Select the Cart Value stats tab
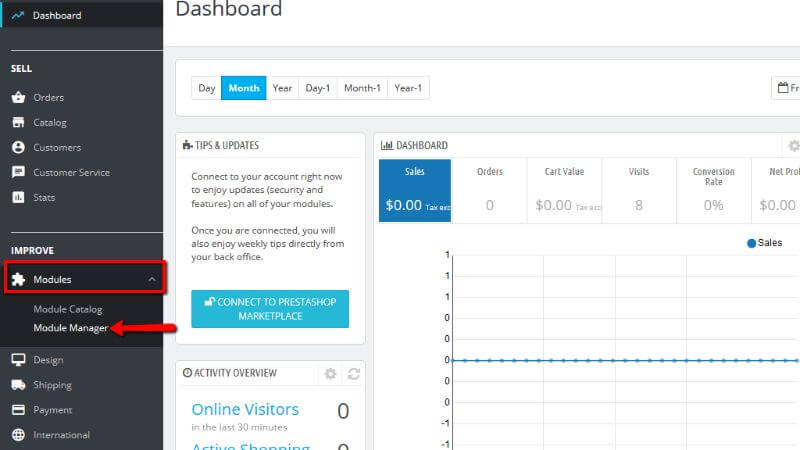The height and width of the screenshot is (450, 800). pos(564,190)
